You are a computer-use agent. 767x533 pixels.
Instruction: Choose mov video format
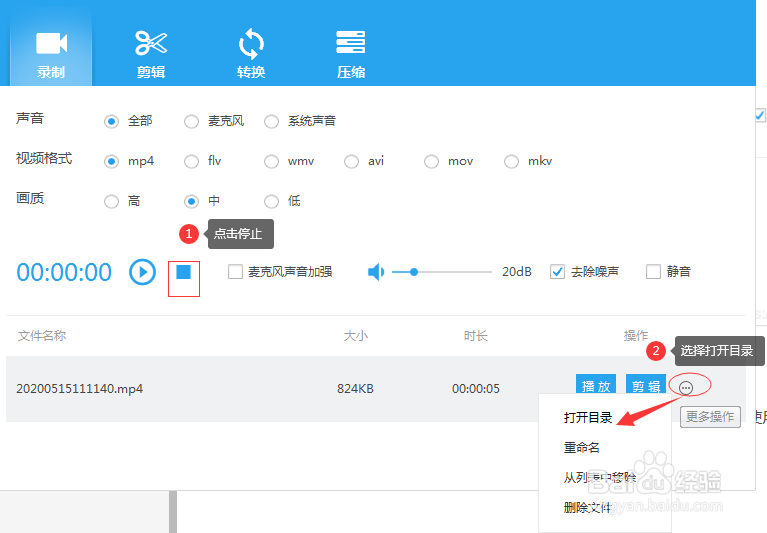[431, 161]
